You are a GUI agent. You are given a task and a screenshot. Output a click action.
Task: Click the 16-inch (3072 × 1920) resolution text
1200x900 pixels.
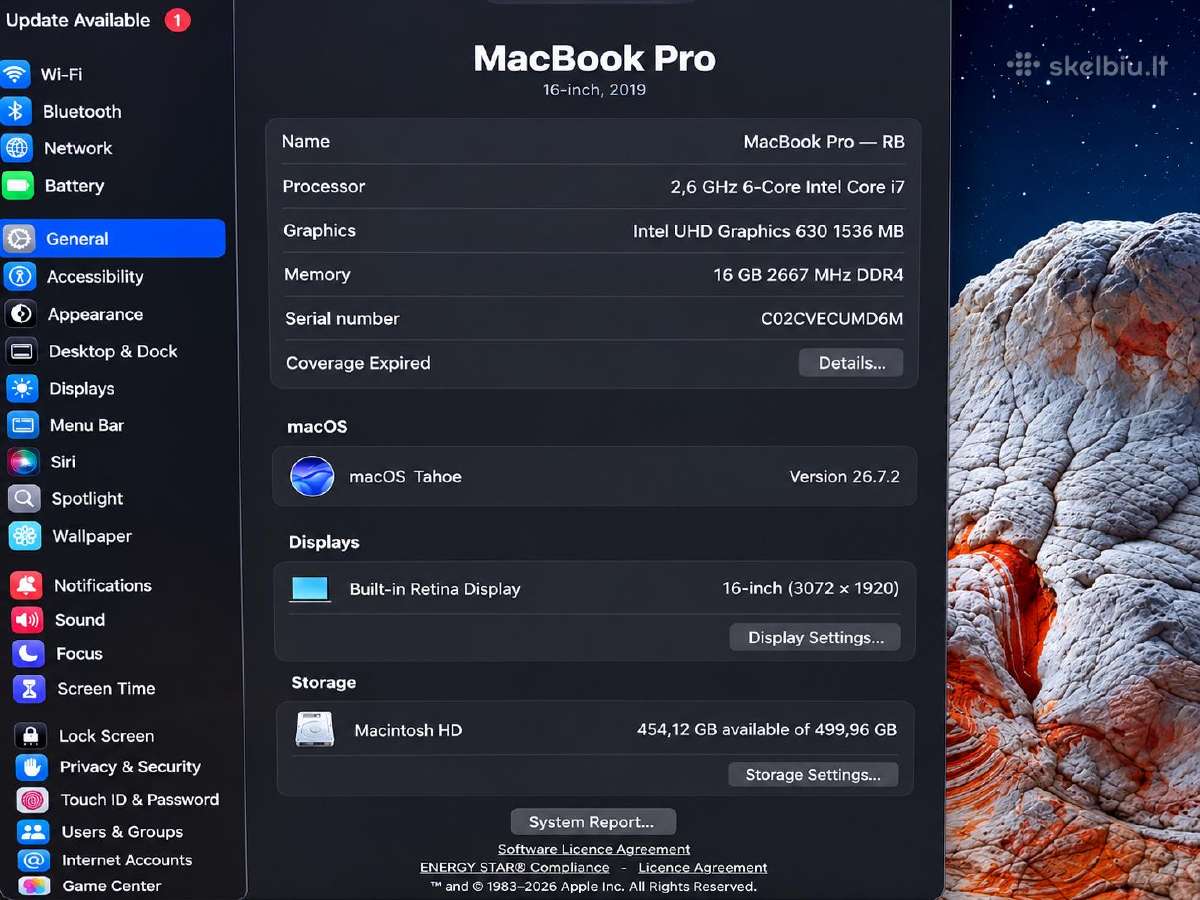(x=811, y=588)
